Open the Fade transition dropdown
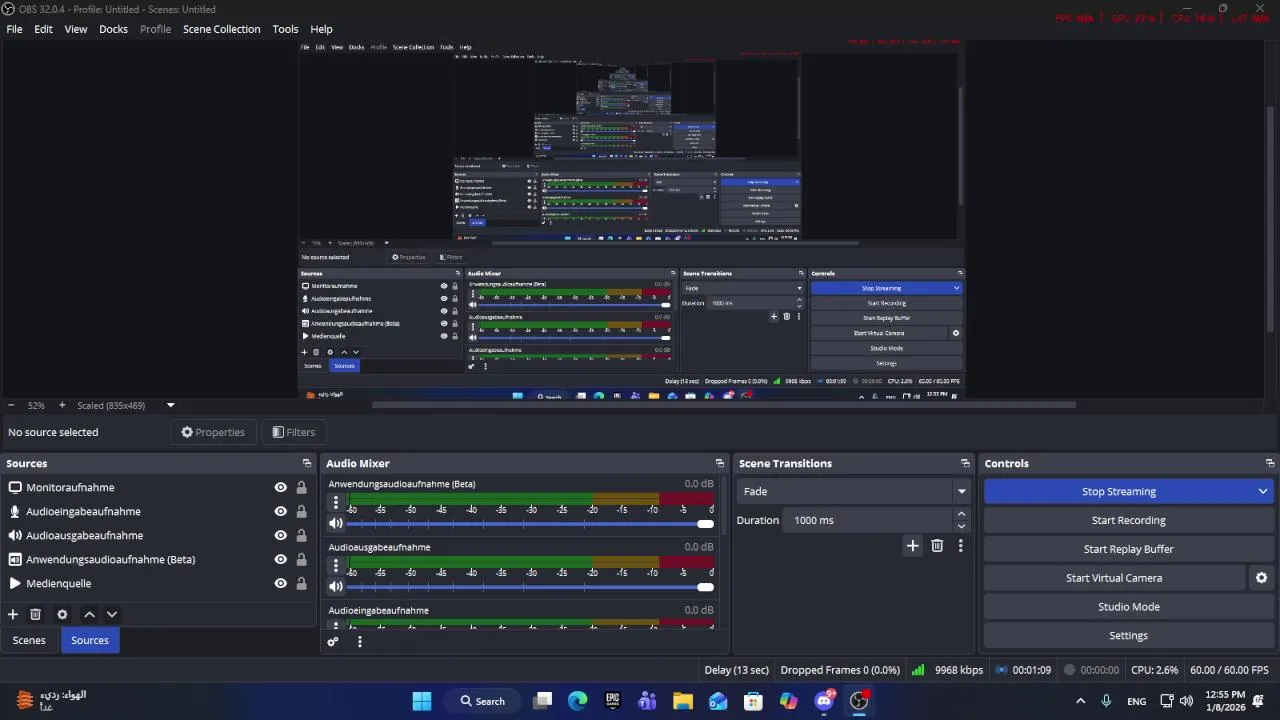1280x720 pixels. (x=854, y=491)
